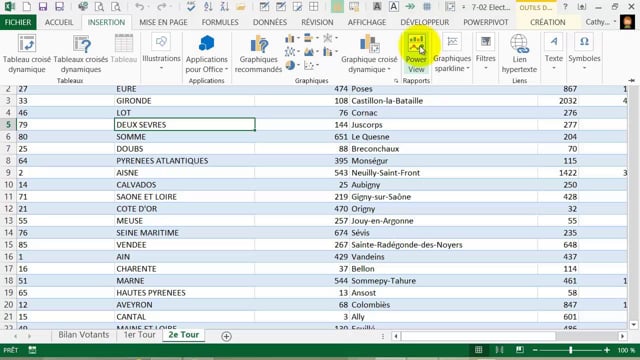
Task: Open the Graphiques dialog launcher
Action: (396, 81)
